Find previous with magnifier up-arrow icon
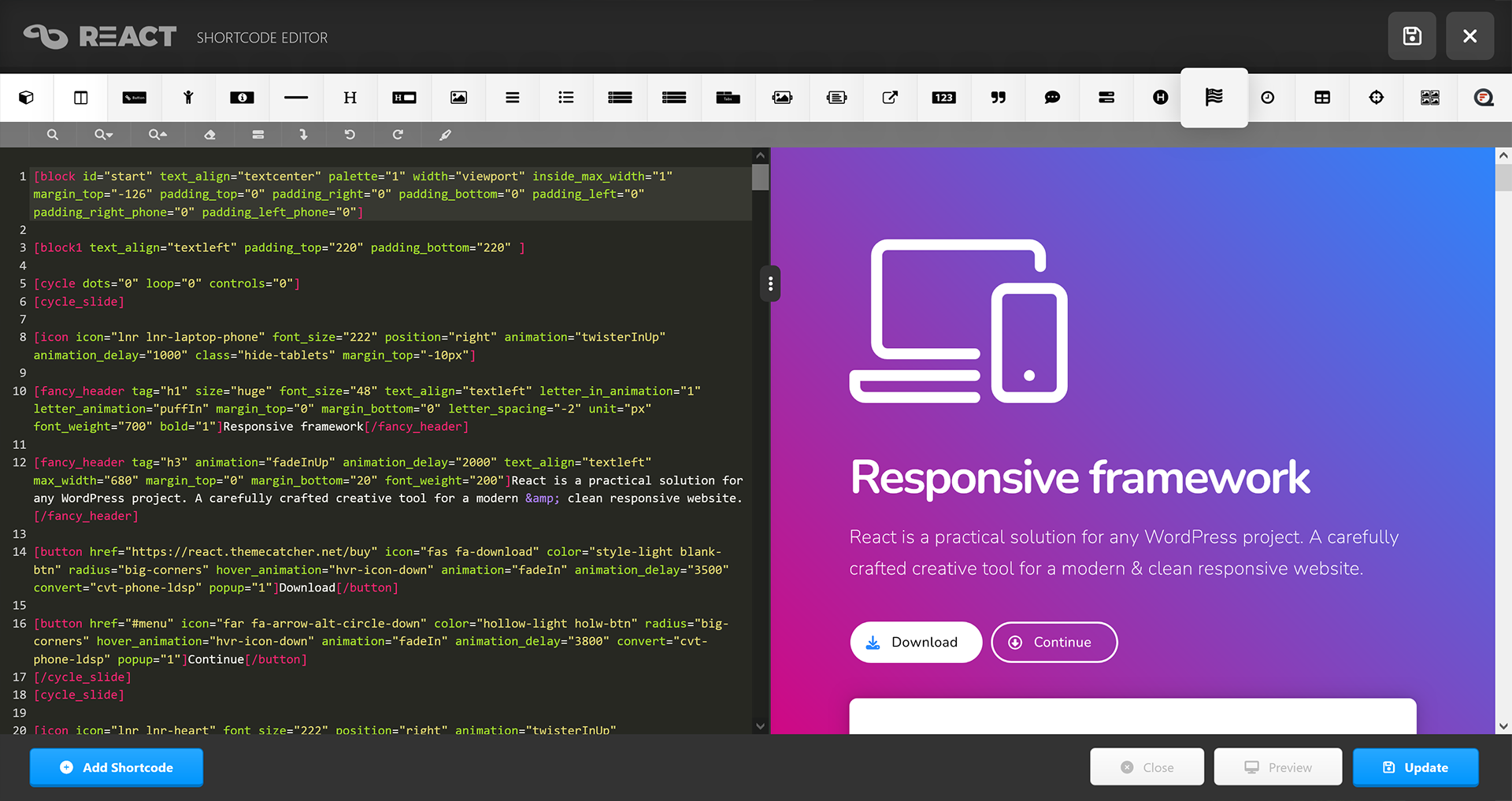 tap(157, 135)
